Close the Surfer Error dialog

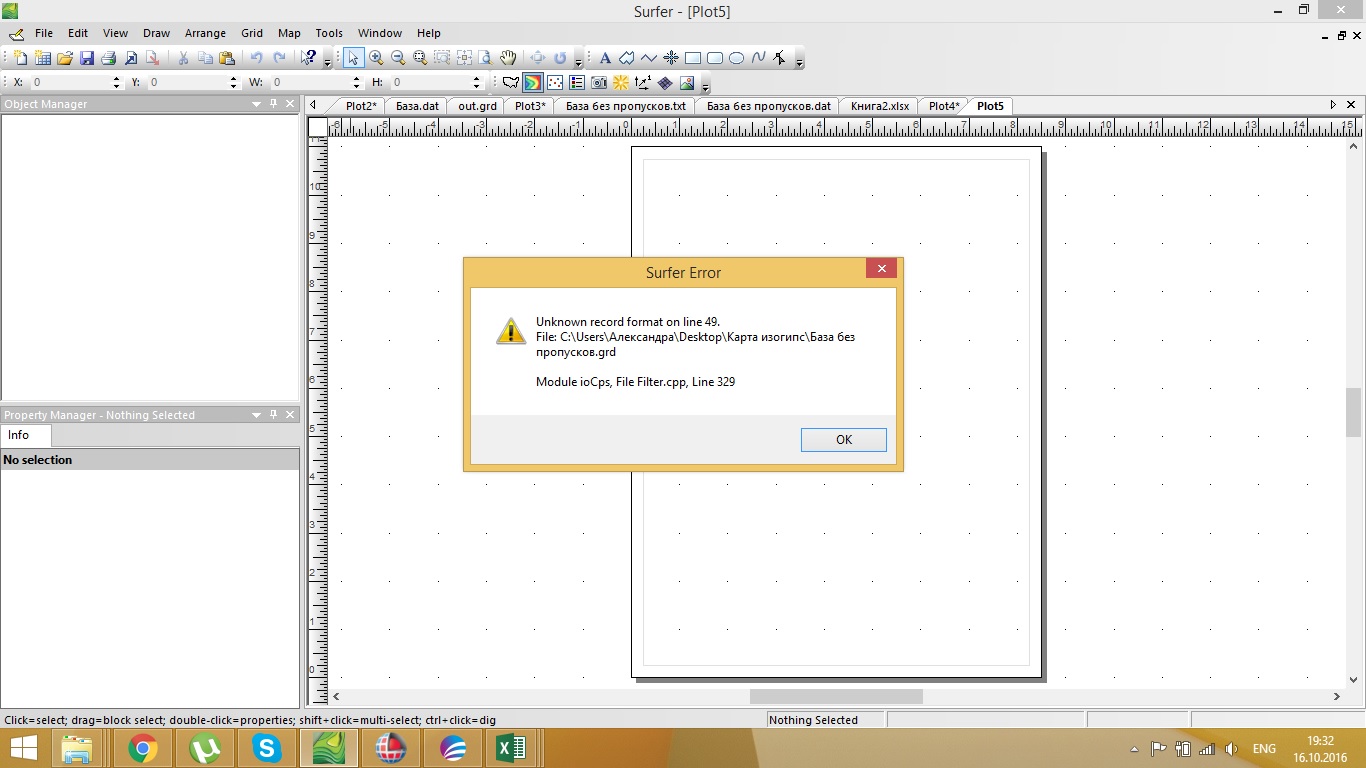[x=881, y=268]
